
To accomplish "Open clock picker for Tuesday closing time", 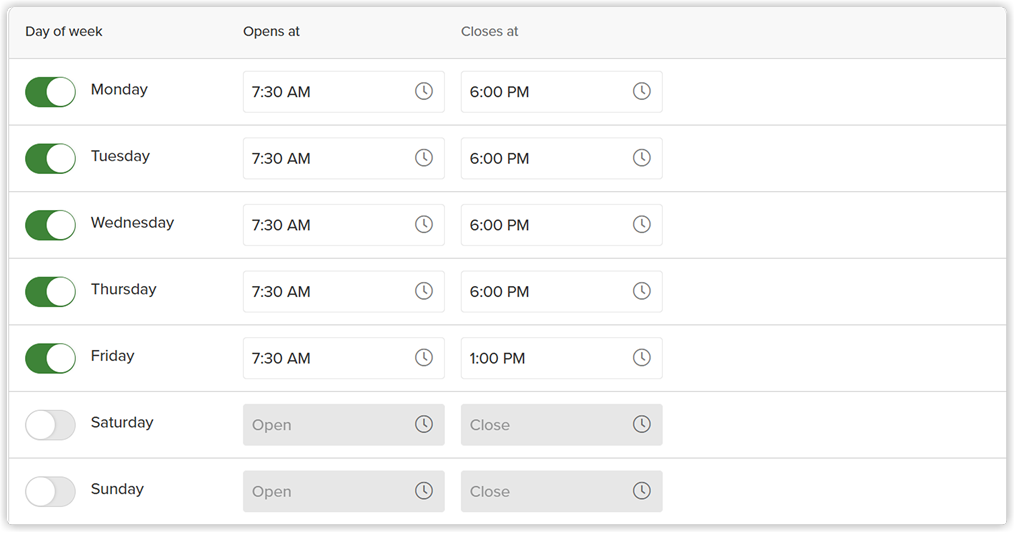I will [x=641, y=158].
